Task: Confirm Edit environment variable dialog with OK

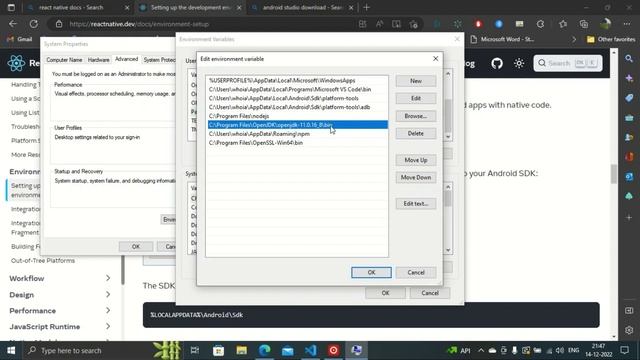Action: (x=371, y=272)
